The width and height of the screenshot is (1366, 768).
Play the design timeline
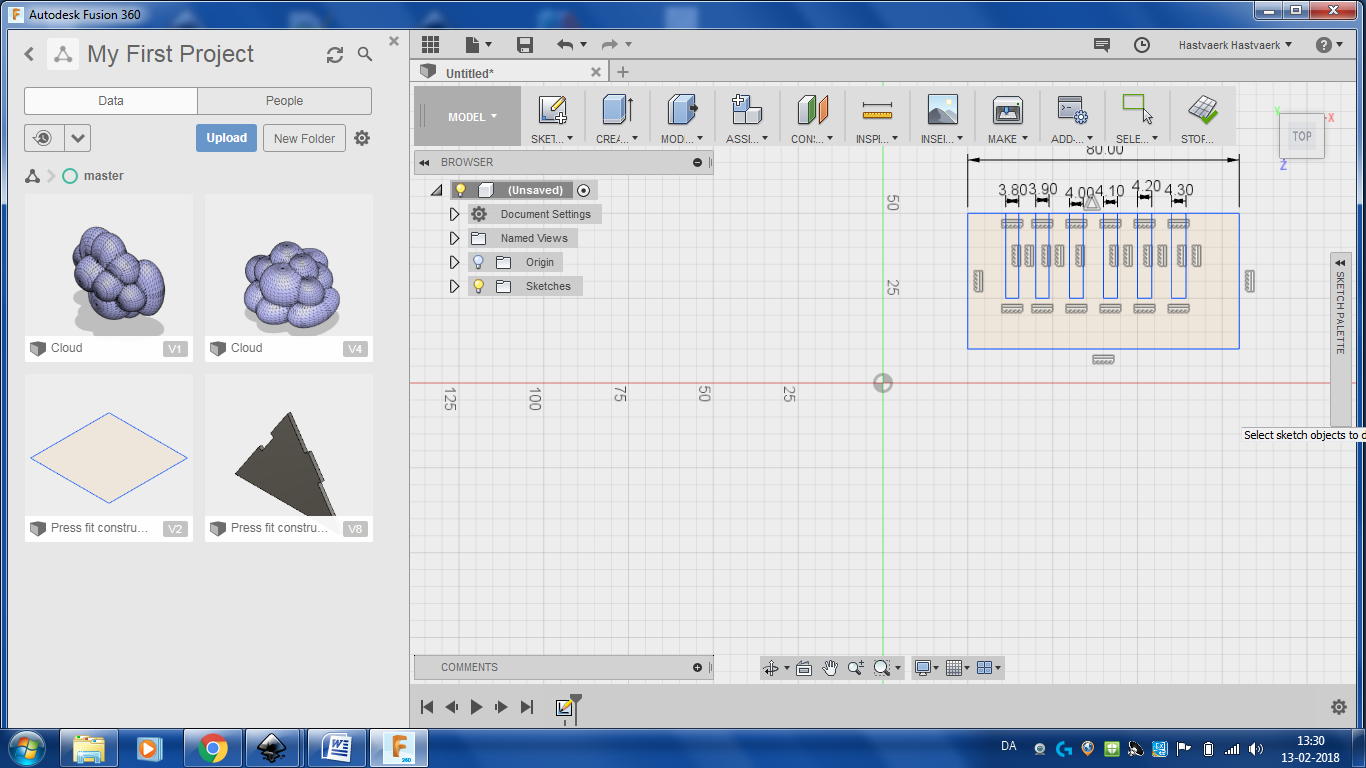pyautogui.click(x=476, y=707)
